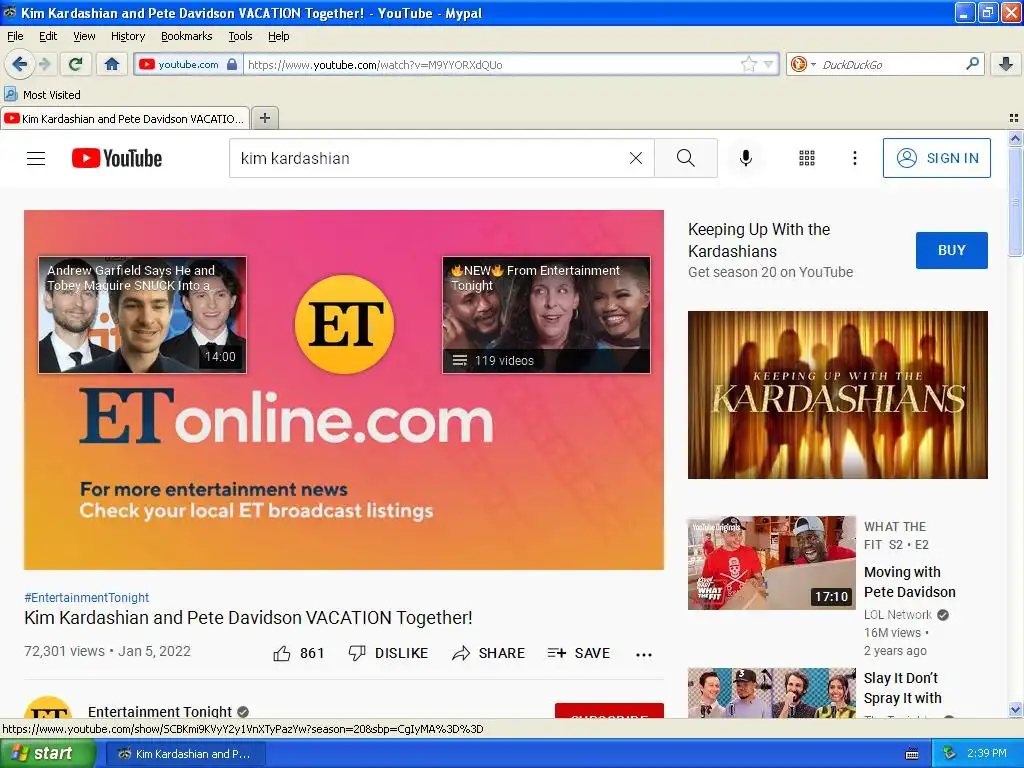The image size is (1024, 768).
Task: Click the browser address bar URL
Action: [x=490, y=64]
